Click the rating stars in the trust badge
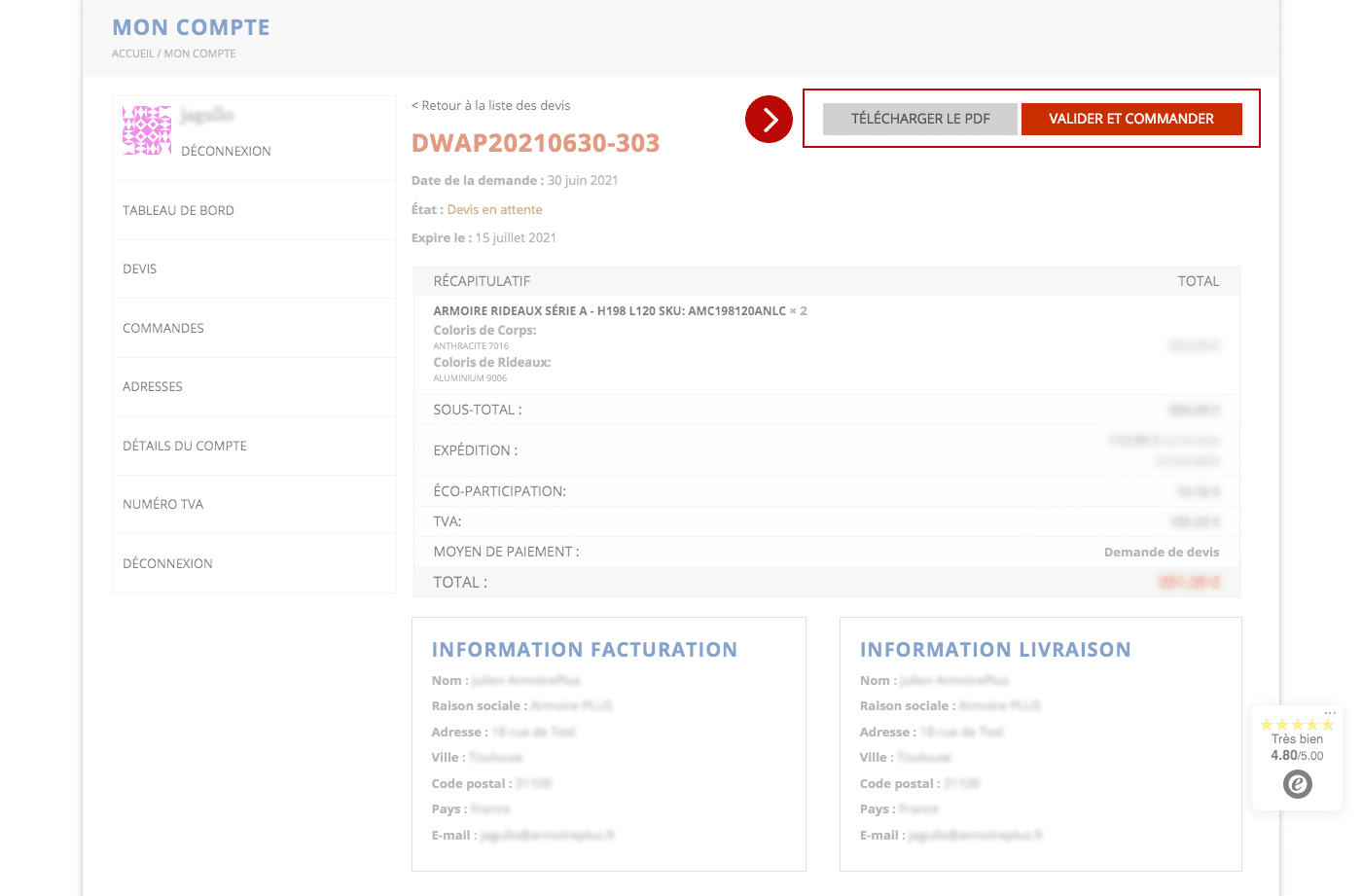Screen dimensions: 1362x896 coord(1297,725)
